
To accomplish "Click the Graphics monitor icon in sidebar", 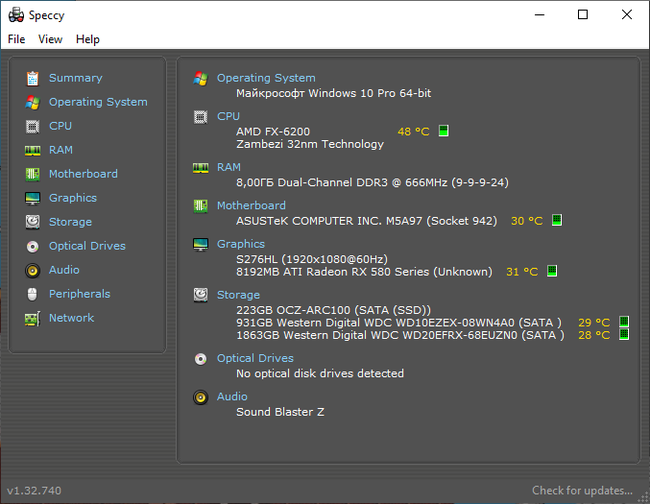I will (x=33, y=198).
